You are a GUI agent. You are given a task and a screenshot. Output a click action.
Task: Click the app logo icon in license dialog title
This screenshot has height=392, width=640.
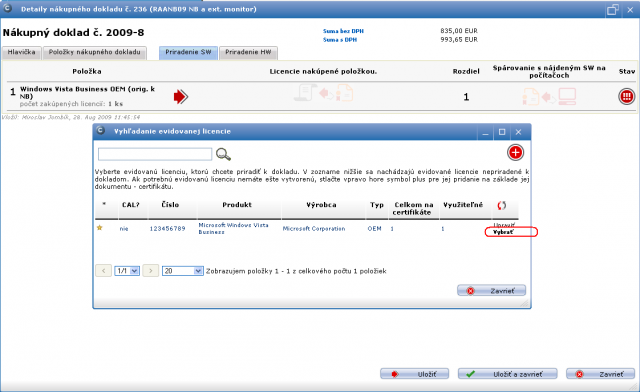coord(100,131)
